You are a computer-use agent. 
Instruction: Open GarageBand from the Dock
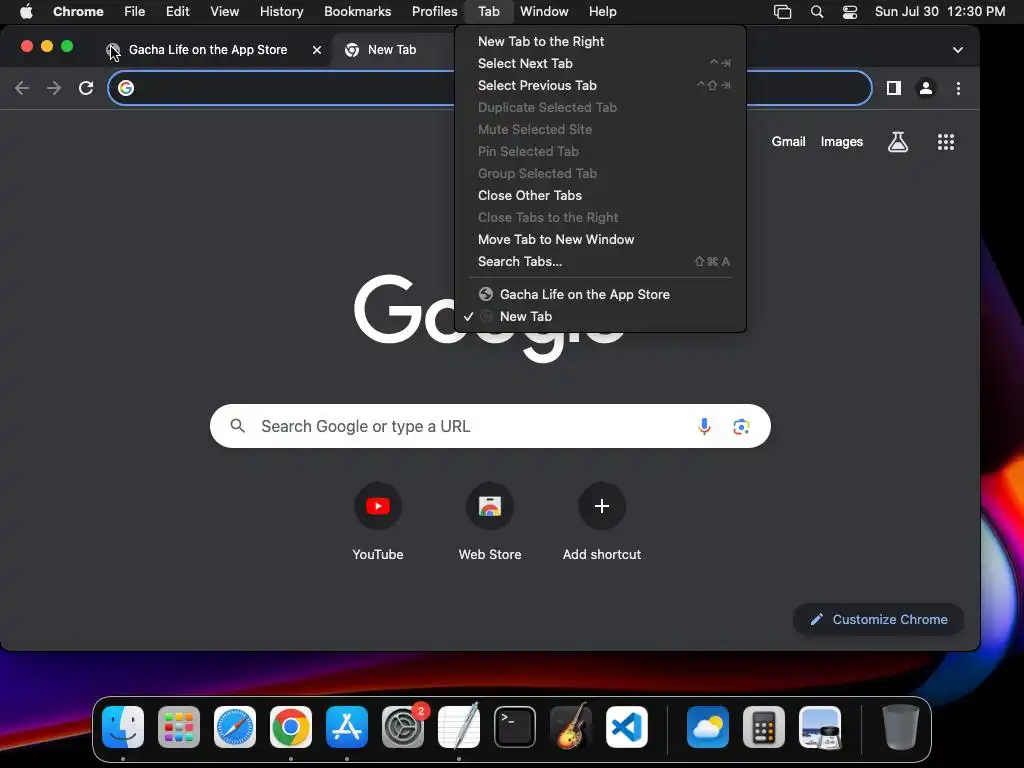(571, 727)
